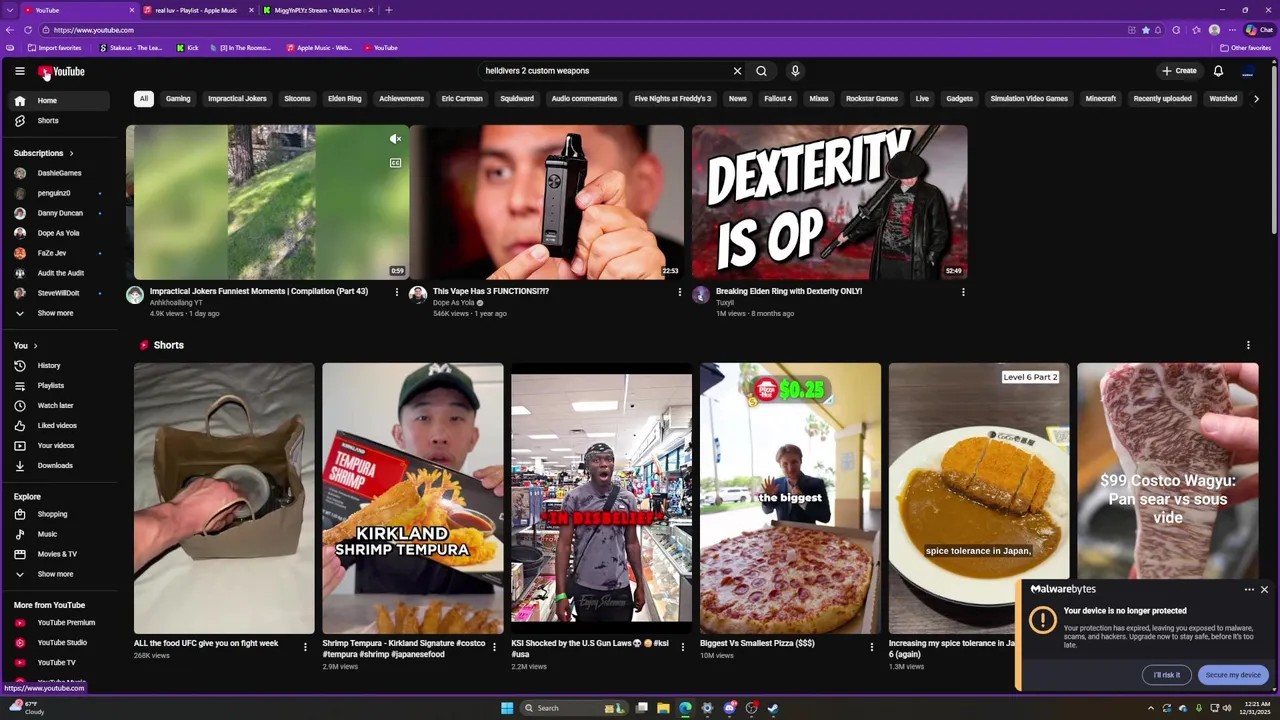This screenshot has height=720, width=1280.
Task: Expand Subscriptions Show more
Action: (x=60, y=313)
